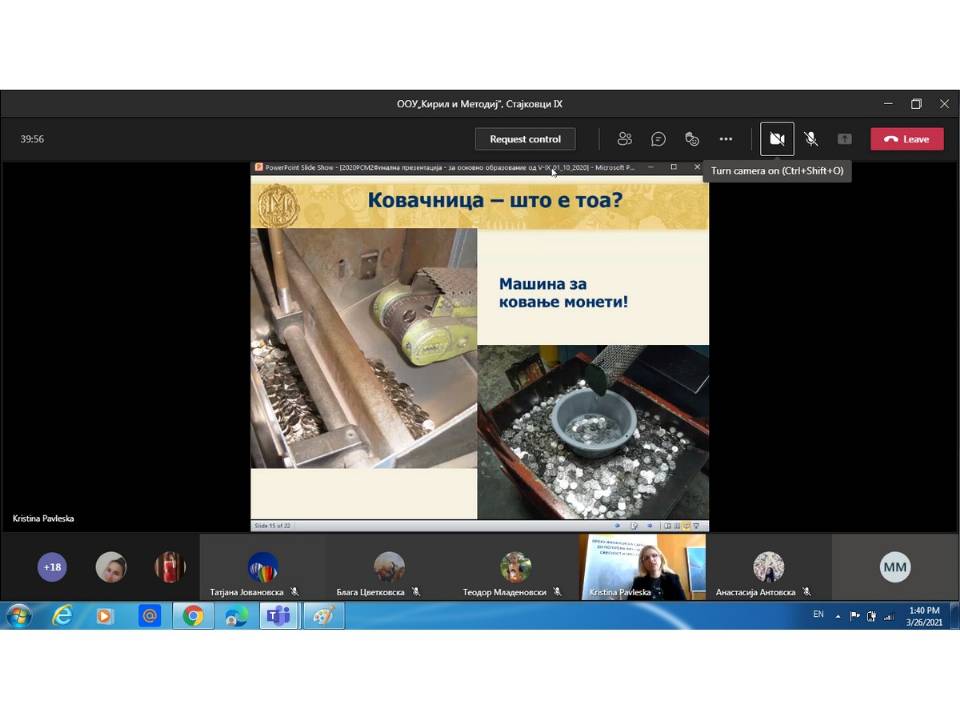Open reactions and raise hand menu
The width and height of the screenshot is (960, 720).
pyautogui.click(x=692, y=139)
